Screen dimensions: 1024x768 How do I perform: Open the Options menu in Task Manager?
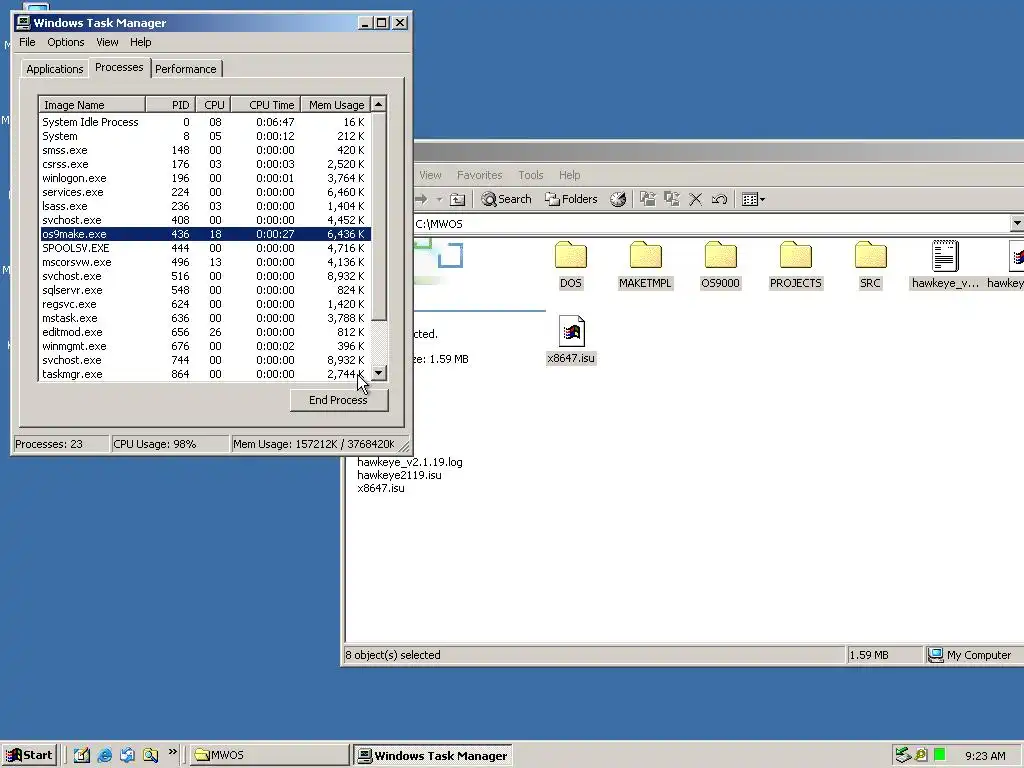(65, 42)
